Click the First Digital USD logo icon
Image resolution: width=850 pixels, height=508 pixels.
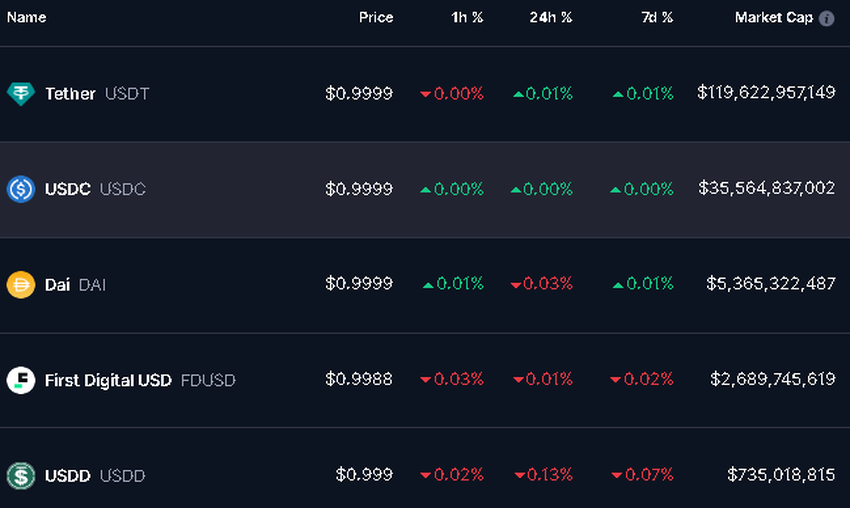pos(20,380)
